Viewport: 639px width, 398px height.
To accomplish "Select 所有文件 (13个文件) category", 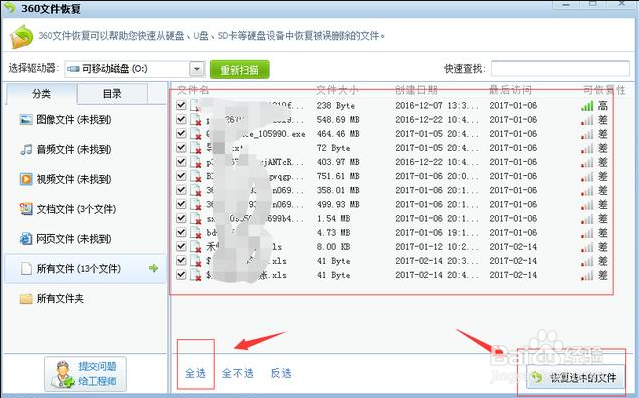I will [86, 268].
